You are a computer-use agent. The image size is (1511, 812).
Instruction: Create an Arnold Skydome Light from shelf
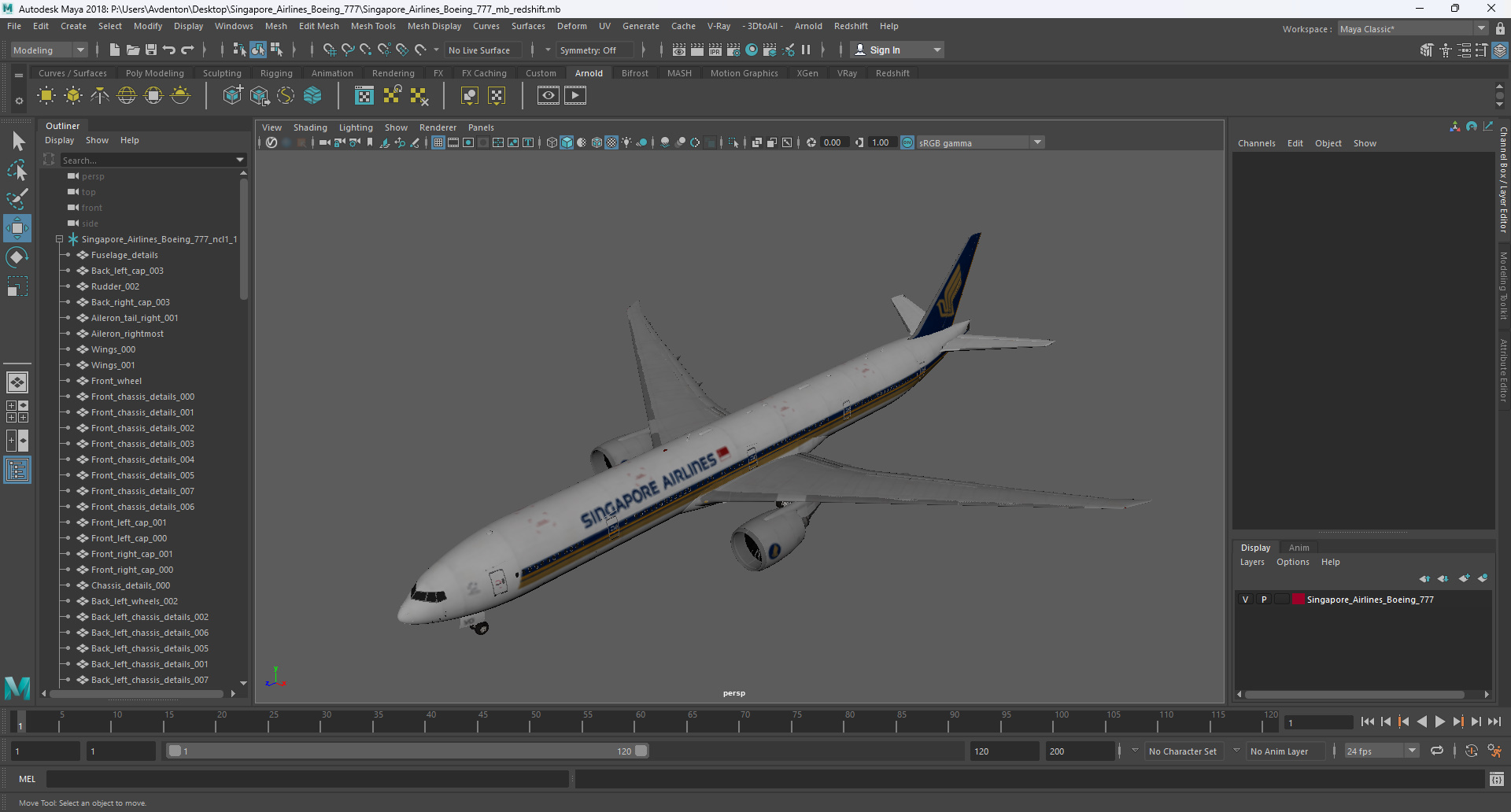tap(127, 95)
